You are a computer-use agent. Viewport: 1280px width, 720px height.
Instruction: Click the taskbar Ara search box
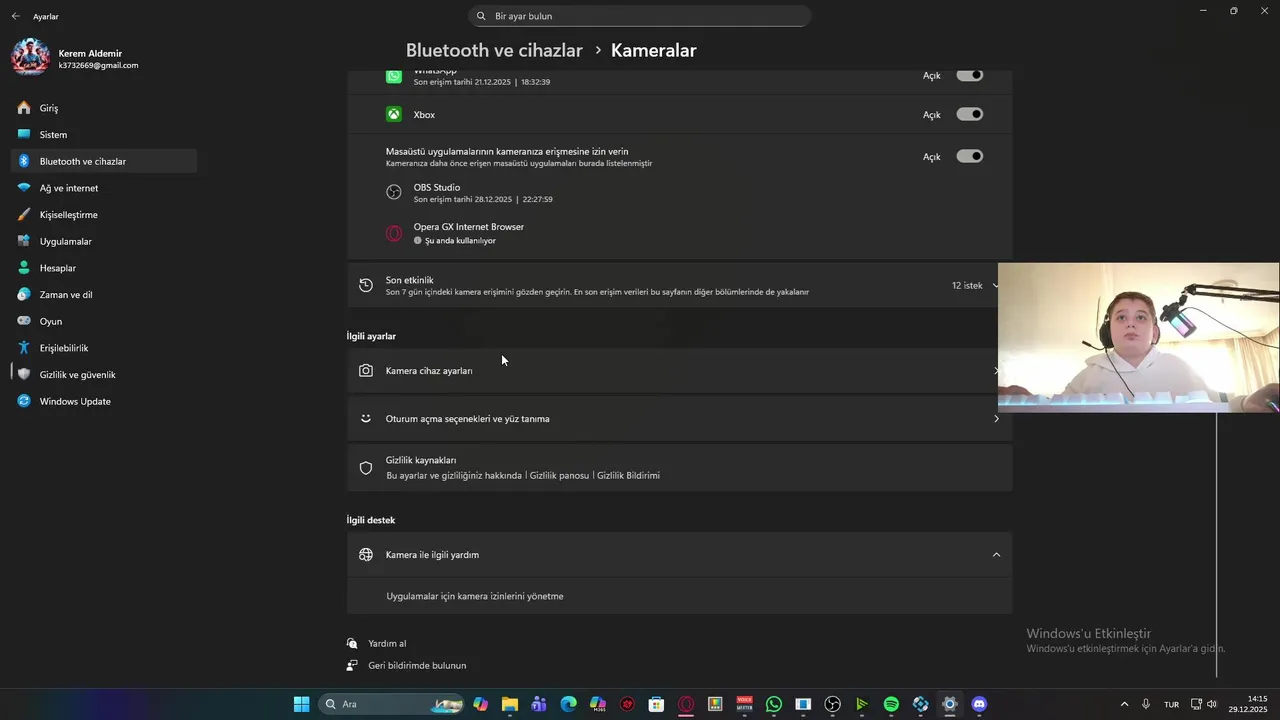click(391, 704)
